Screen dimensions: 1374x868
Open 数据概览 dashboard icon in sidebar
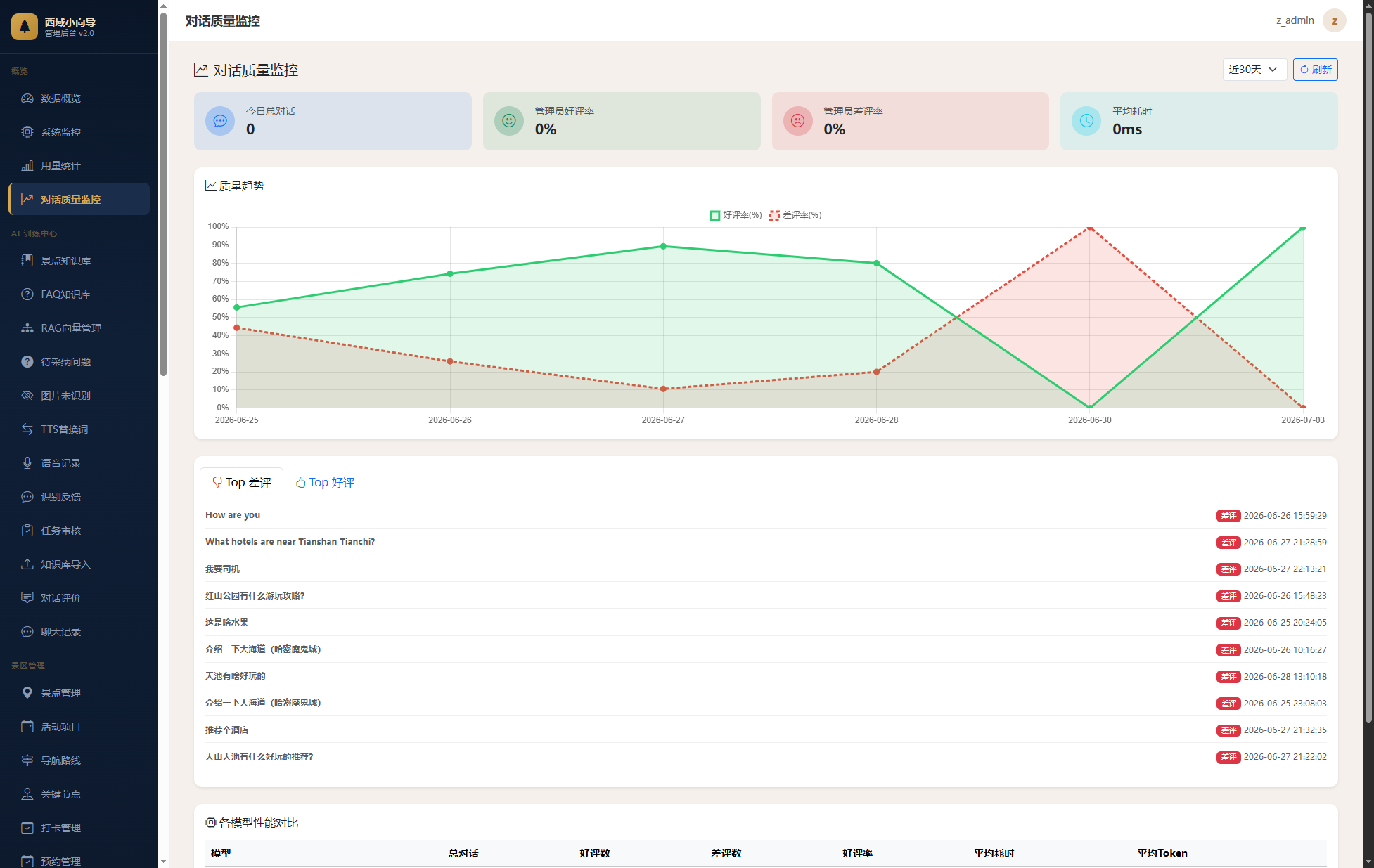point(27,98)
